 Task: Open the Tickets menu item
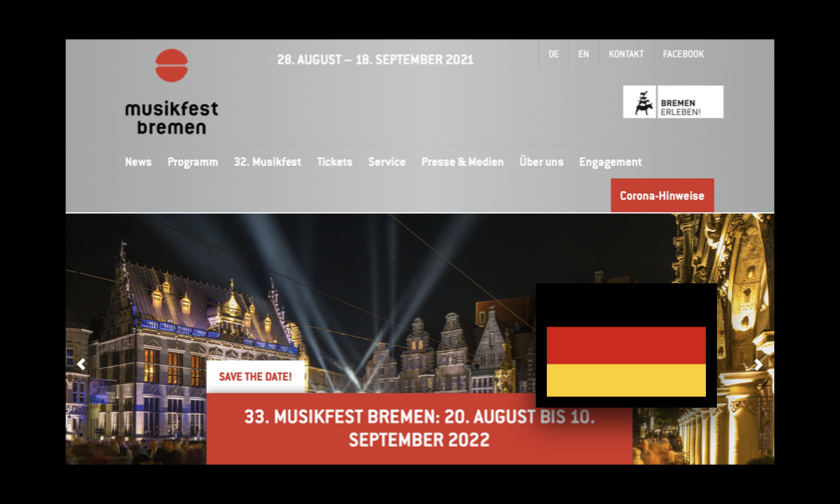334,162
